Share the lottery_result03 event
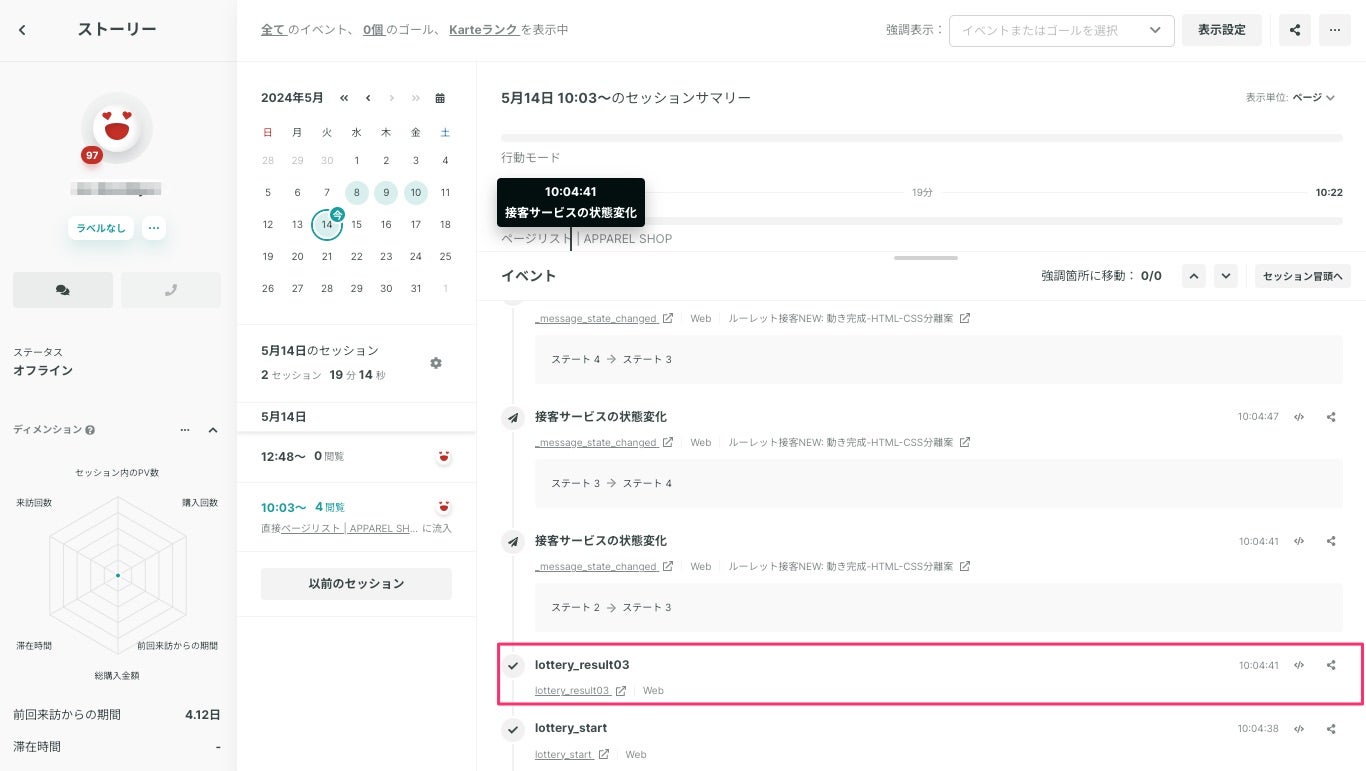 pyautogui.click(x=1331, y=665)
